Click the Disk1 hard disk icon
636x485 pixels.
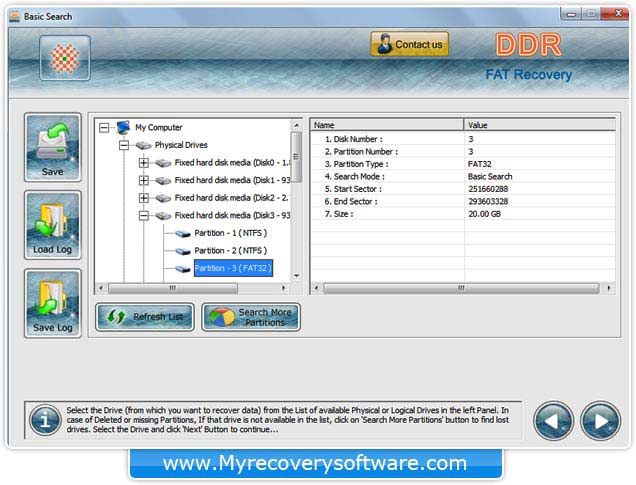coord(163,180)
